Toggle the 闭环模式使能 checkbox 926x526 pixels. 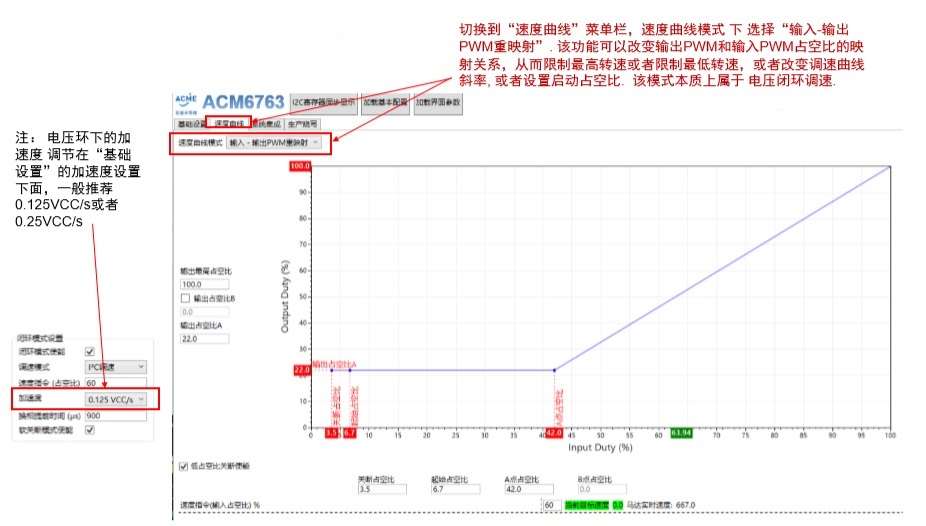point(90,352)
